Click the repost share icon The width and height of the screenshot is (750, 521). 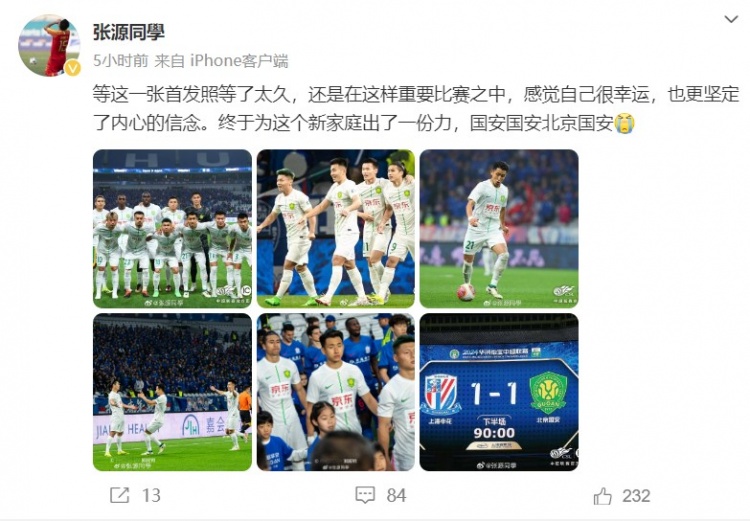(120, 495)
